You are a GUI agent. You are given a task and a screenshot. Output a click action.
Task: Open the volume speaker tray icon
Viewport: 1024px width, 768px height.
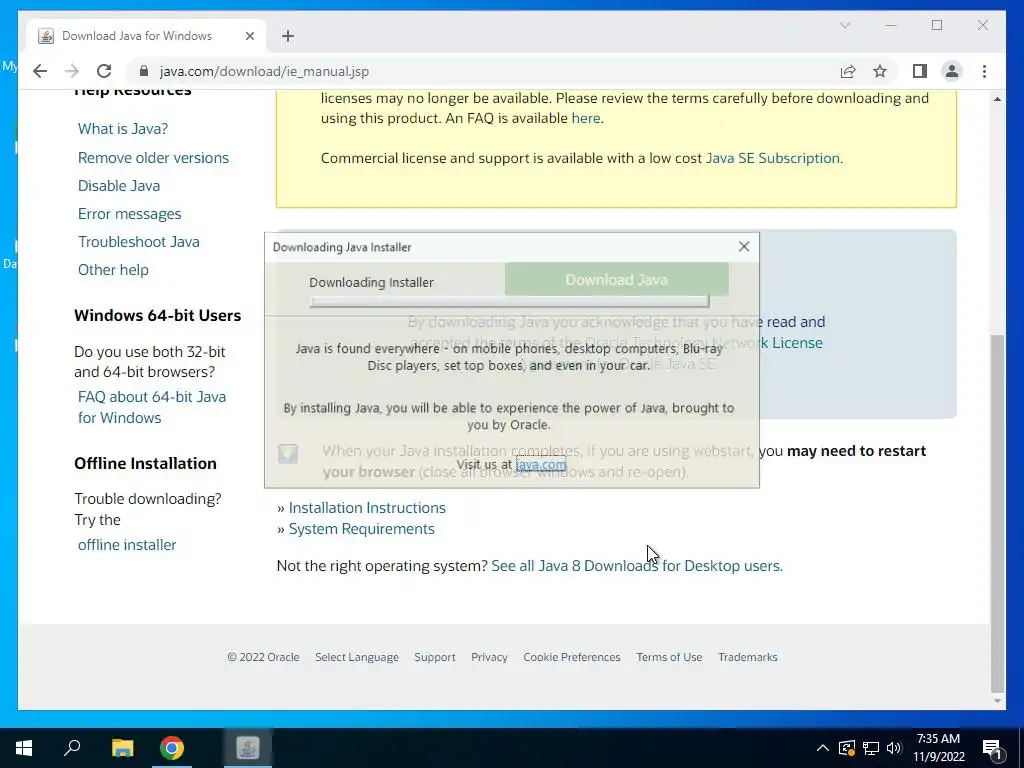894,748
